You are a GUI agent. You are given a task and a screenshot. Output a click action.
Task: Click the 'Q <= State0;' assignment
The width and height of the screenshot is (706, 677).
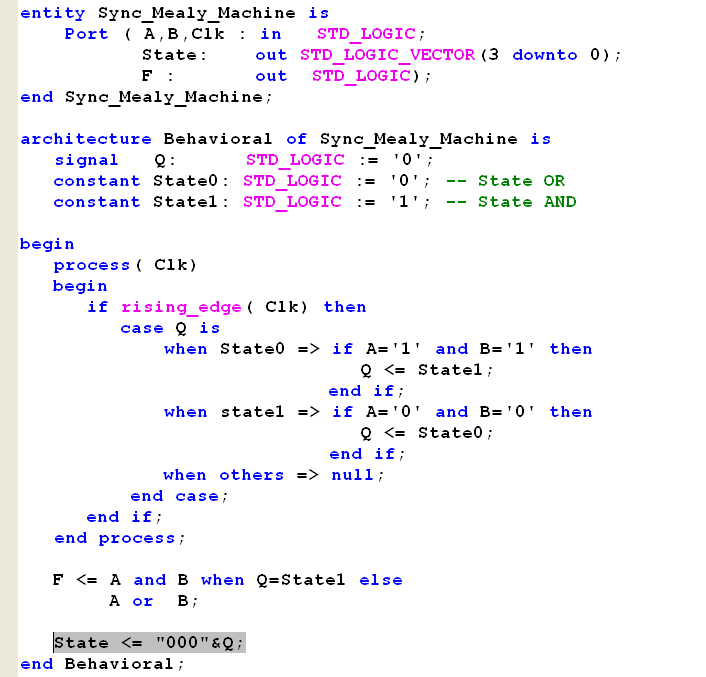427,433
